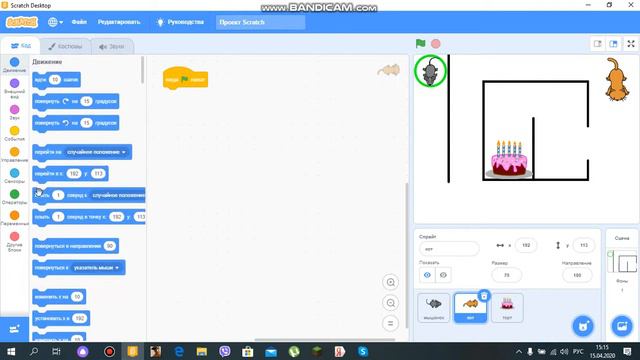Click the sprite direction field
The height and width of the screenshot is (360, 640).
577,275
